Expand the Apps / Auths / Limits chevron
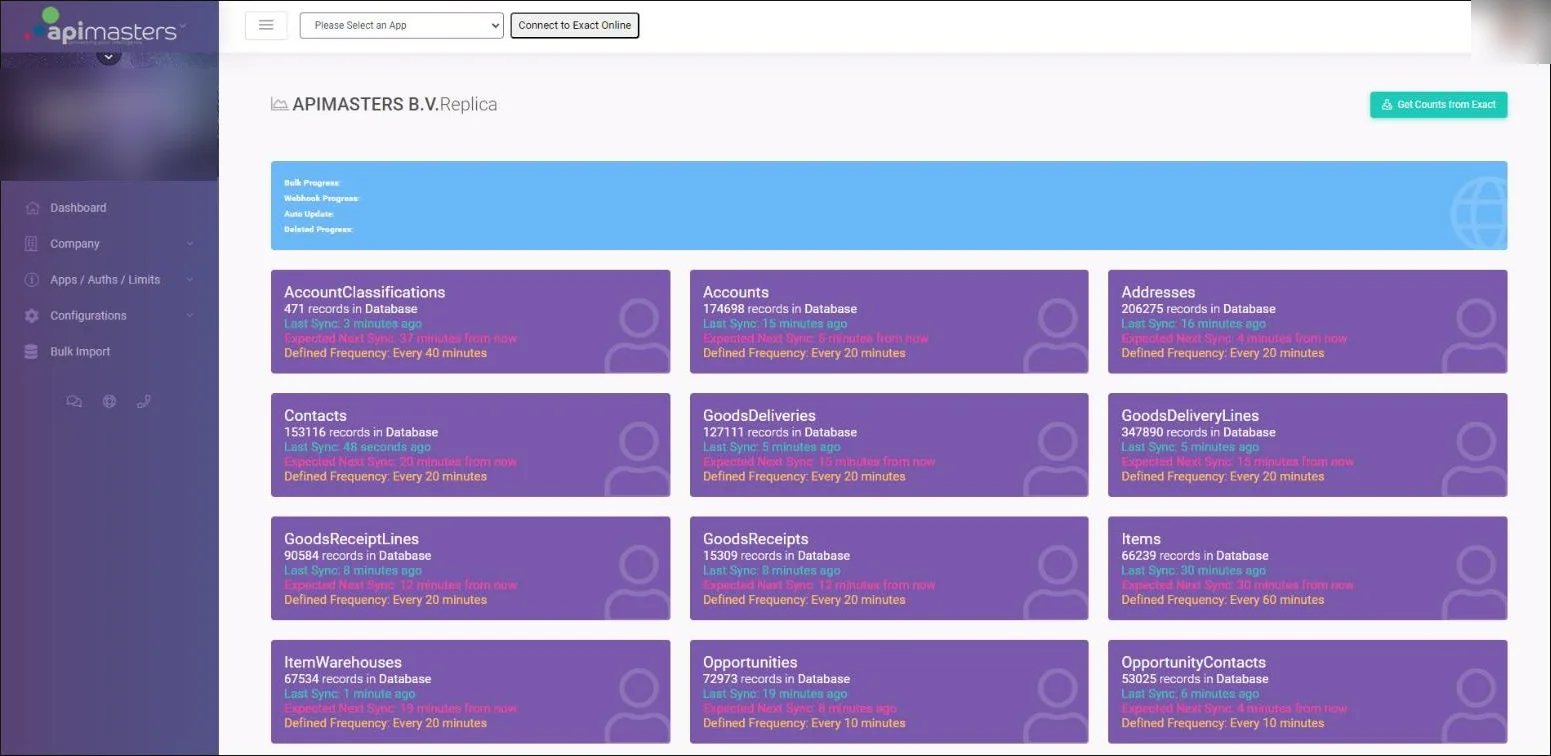 pos(190,280)
